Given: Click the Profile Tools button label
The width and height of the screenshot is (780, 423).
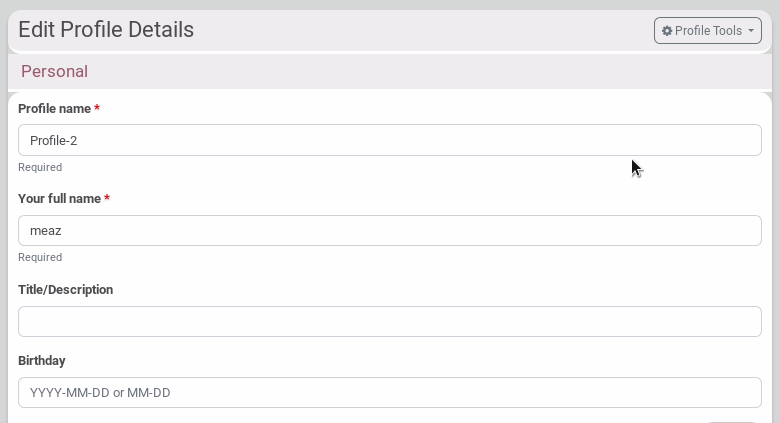Looking at the screenshot, I should (x=708, y=31).
